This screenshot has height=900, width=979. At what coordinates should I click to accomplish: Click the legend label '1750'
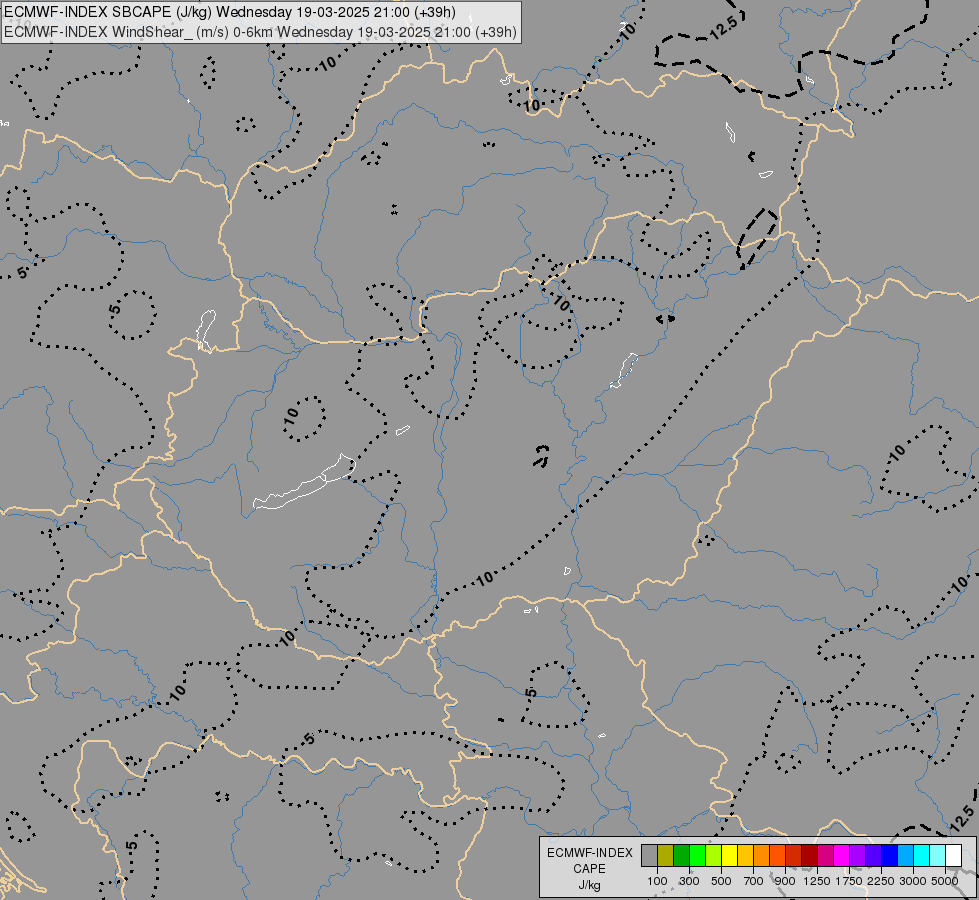pos(849,881)
